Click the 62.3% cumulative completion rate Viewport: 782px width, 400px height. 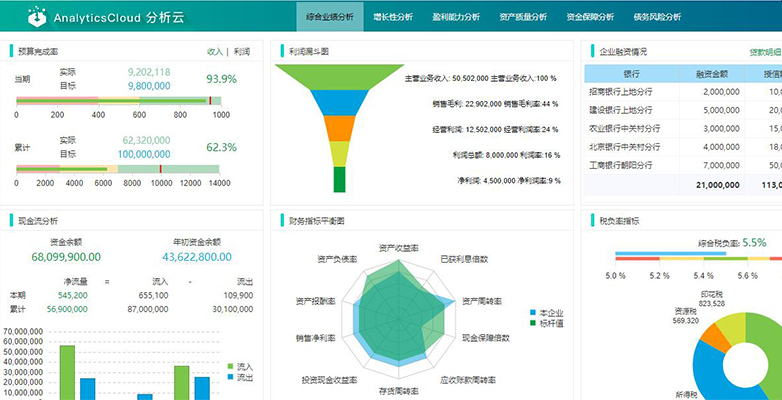[x=221, y=147]
